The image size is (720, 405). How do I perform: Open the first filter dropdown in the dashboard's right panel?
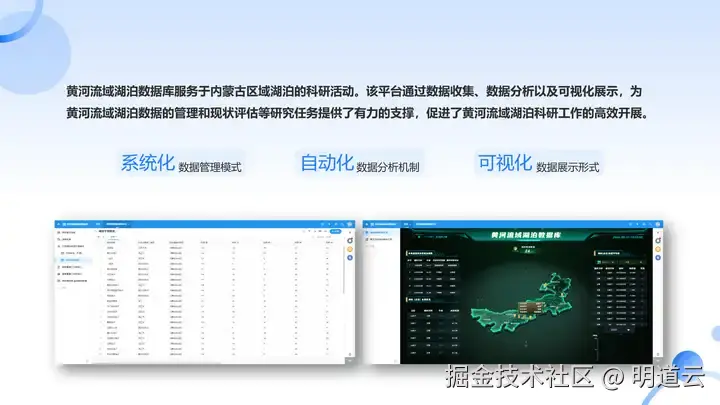pos(606,262)
